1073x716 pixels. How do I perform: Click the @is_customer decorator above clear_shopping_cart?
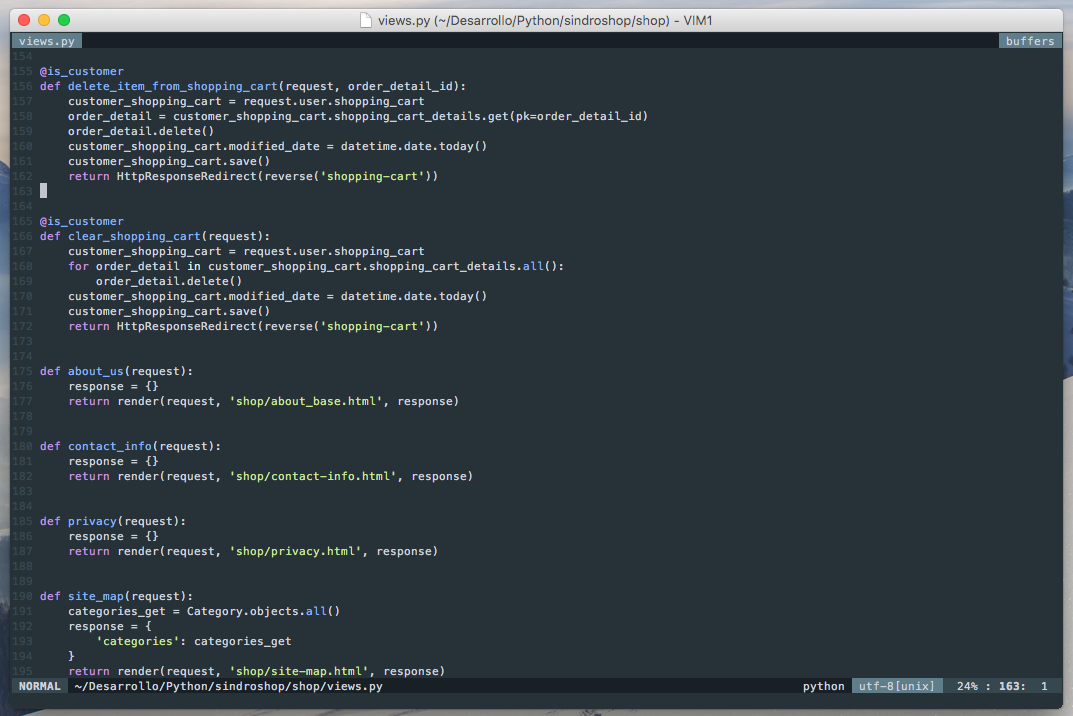[x=81, y=221]
